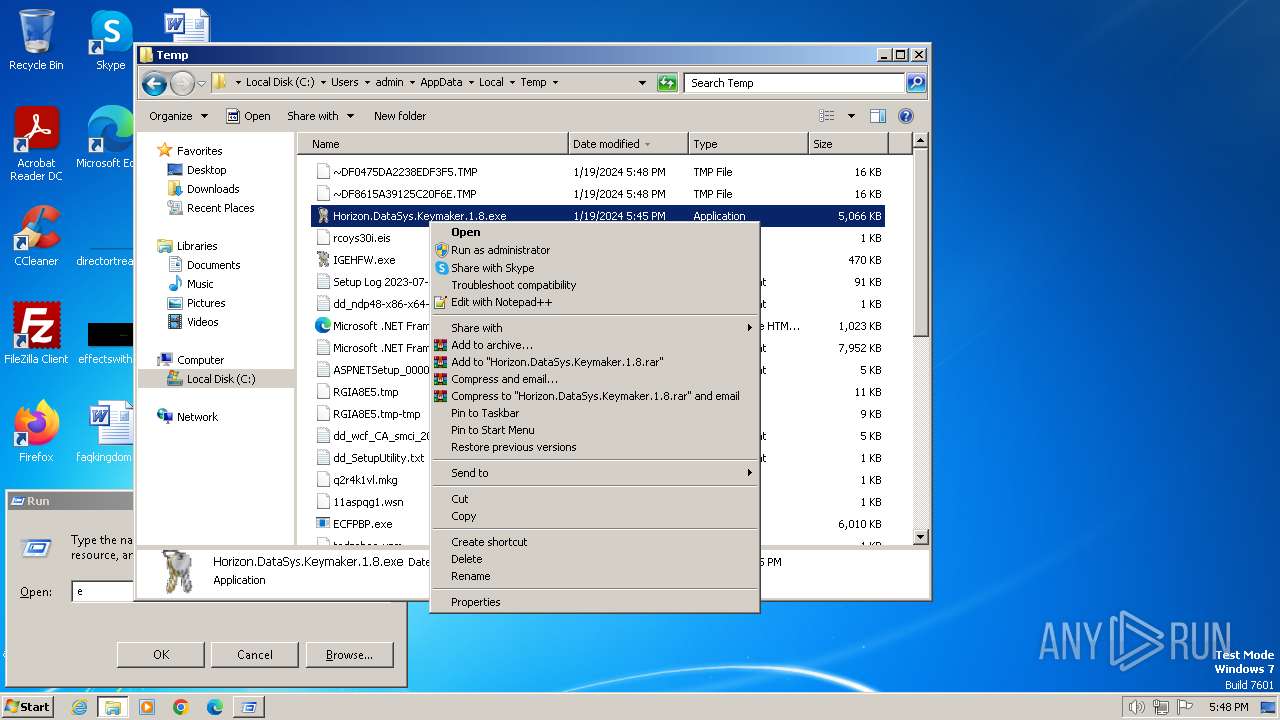Open Action Center flag tray icon
The width and height of the screenshot is (1280, 720).
pyautogui.click(x=1185, y=707)
